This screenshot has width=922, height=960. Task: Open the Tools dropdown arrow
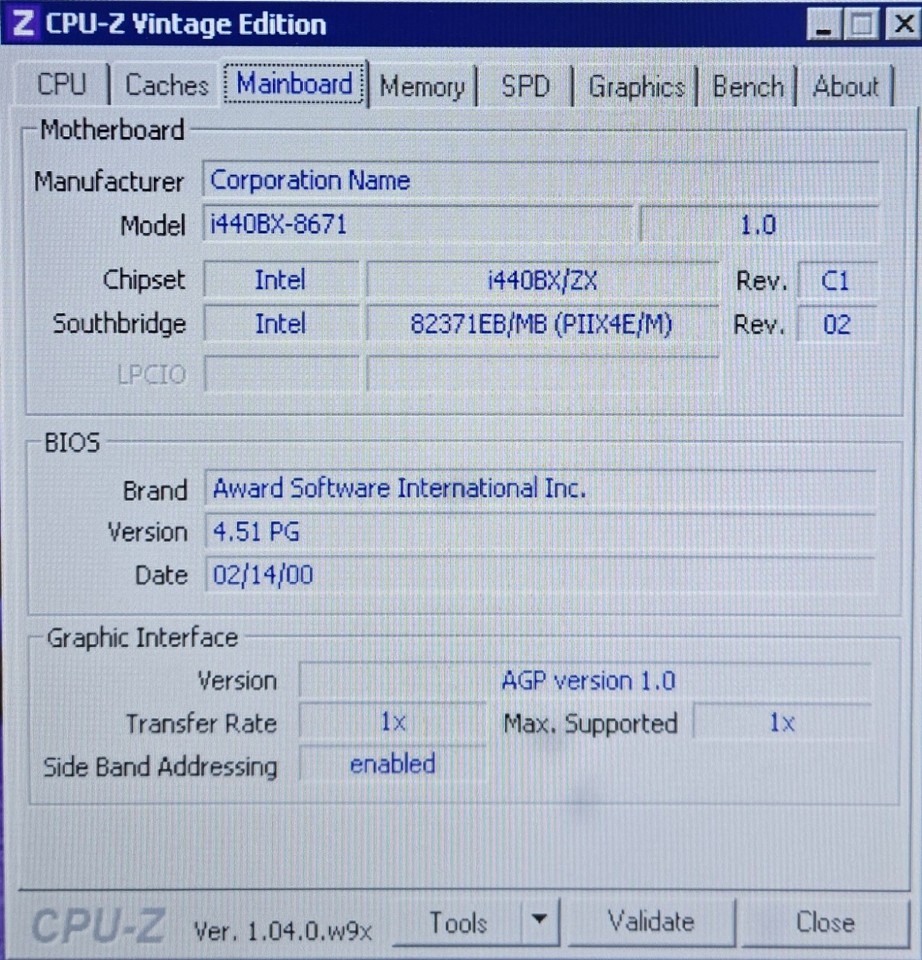540,922
